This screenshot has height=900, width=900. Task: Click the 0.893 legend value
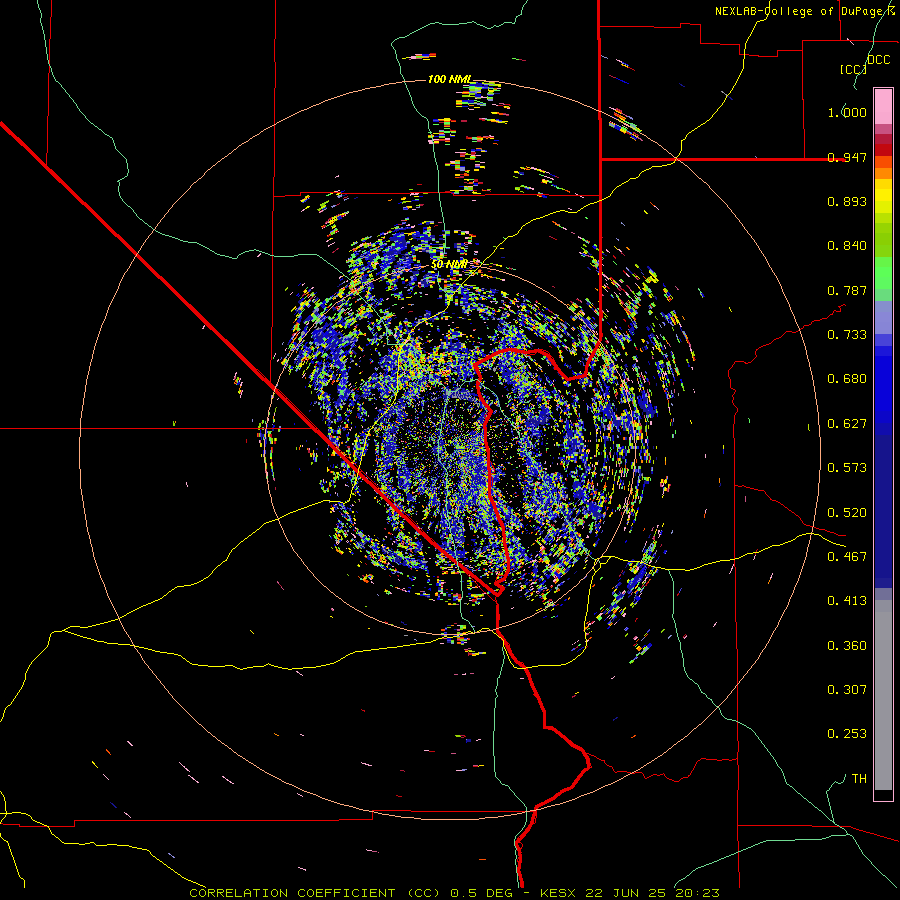847,201
